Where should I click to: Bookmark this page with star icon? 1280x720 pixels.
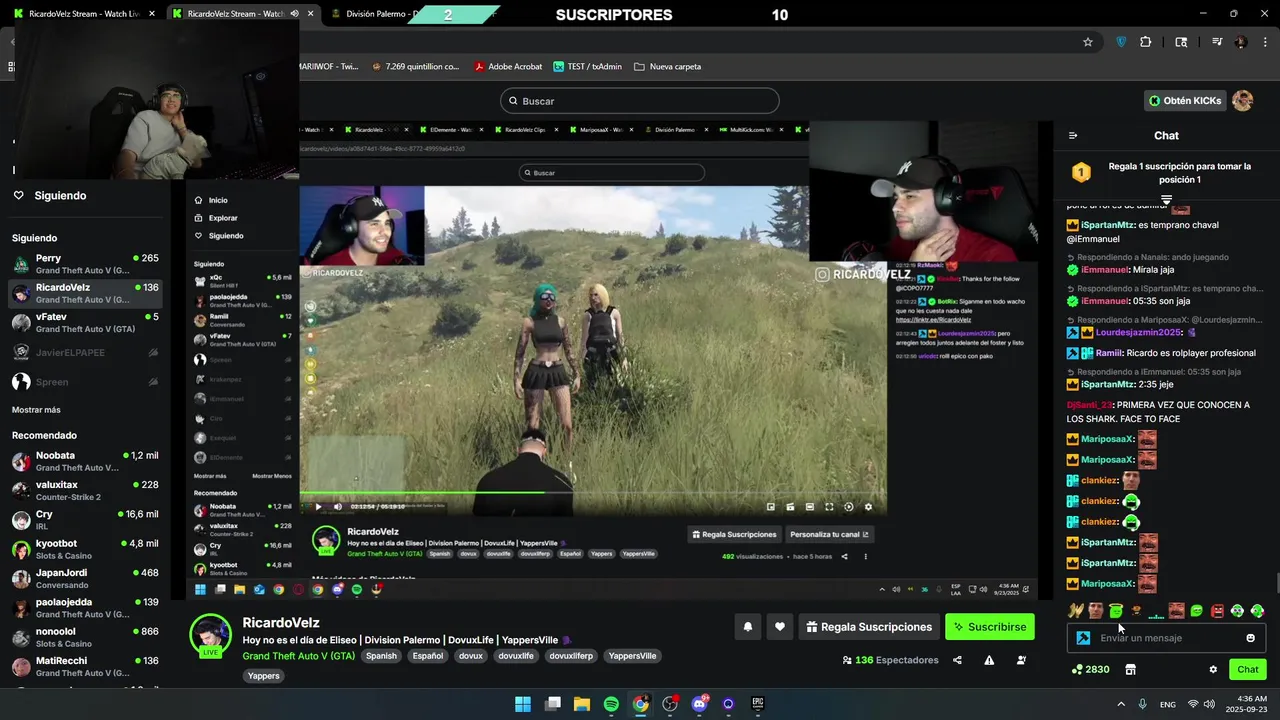coord(1088,42)
